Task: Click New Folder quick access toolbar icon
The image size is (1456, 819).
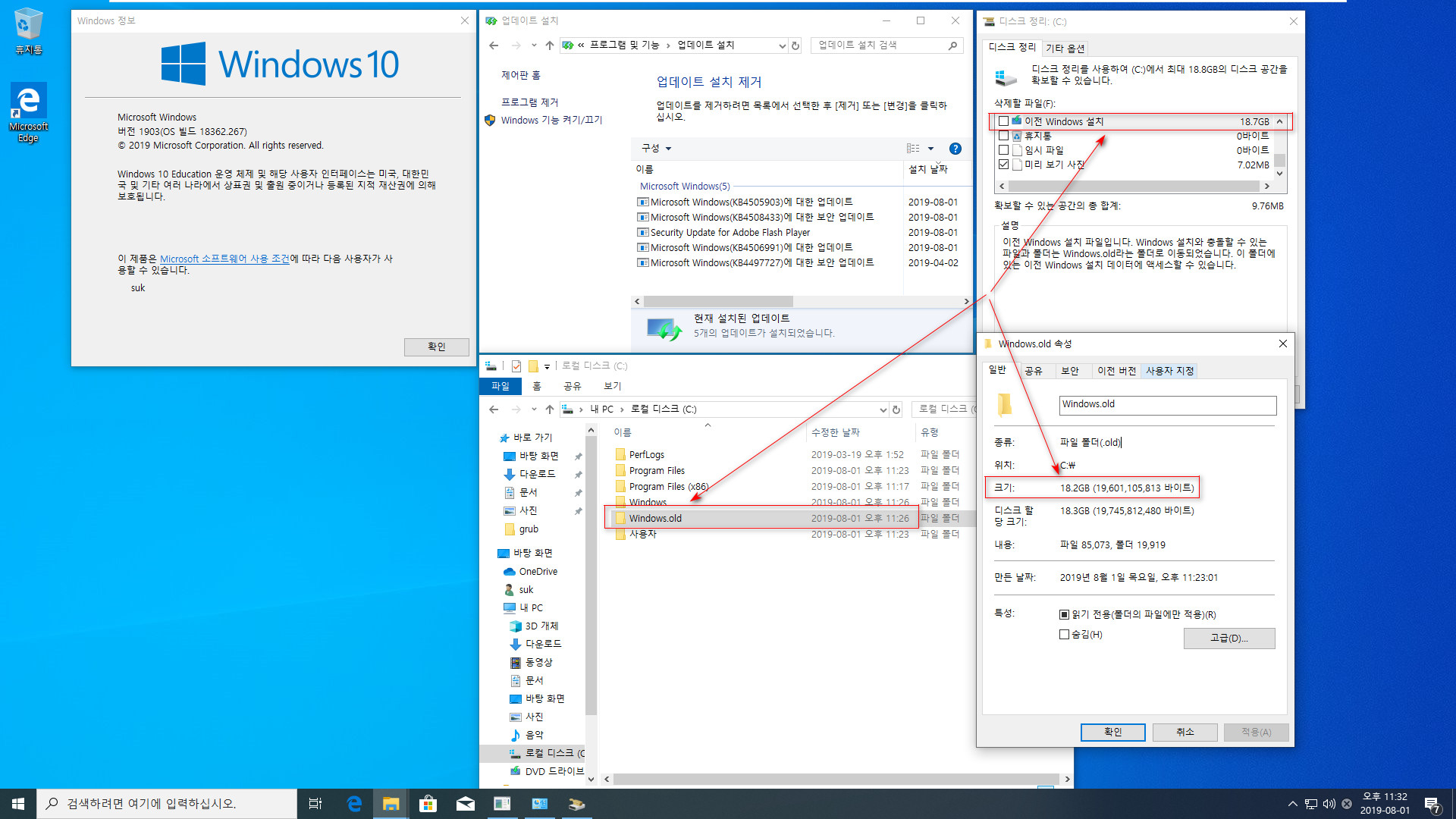Action: tap(533, 366)
